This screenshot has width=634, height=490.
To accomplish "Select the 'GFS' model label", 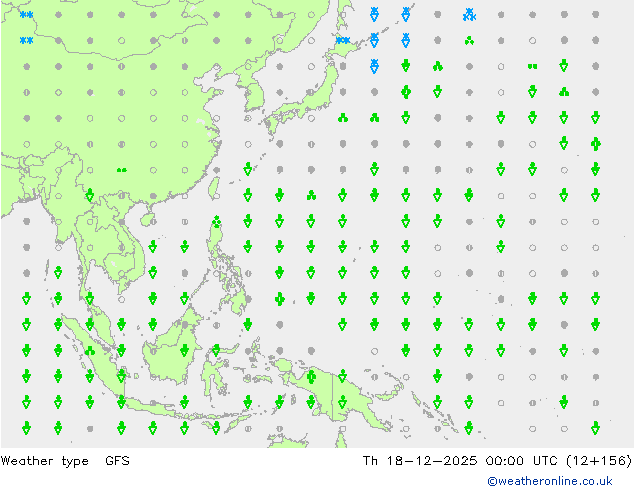I will pyautogui.click(x=117, y=460).
